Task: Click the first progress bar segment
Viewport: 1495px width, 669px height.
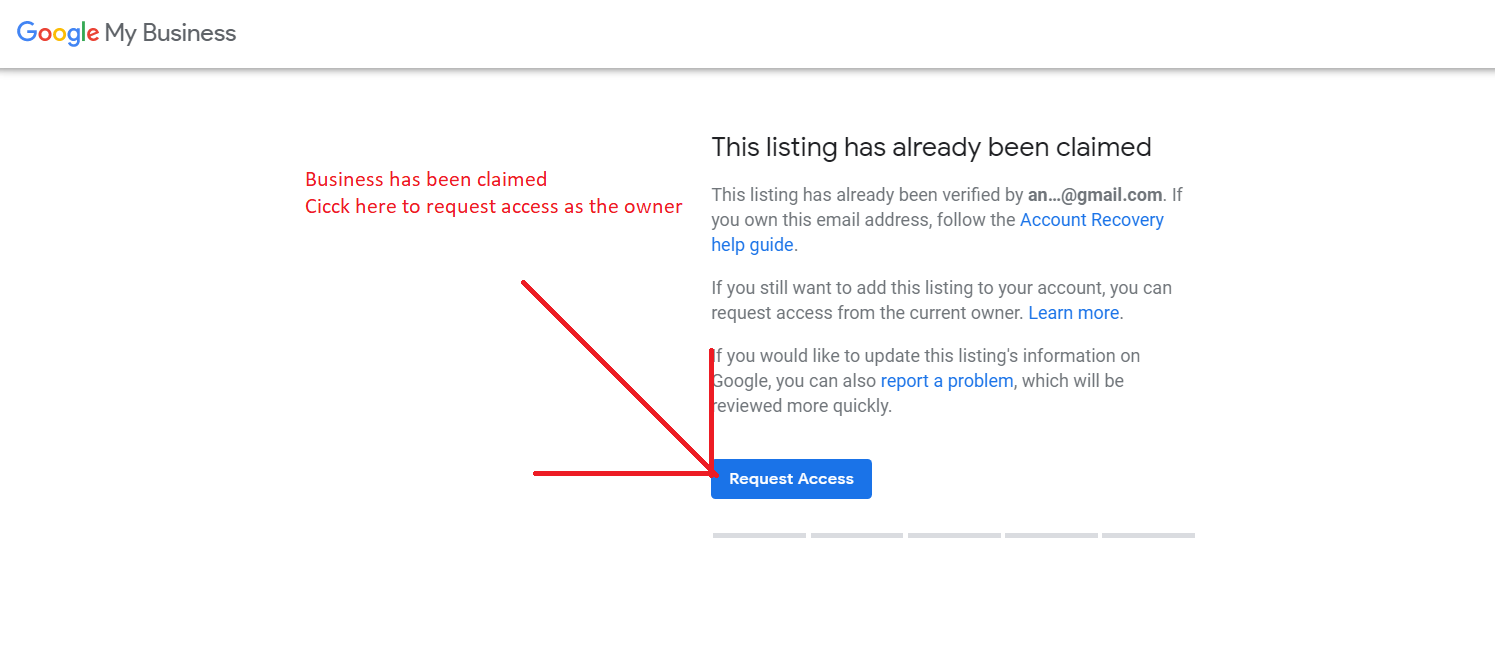Action: [759, 536]
